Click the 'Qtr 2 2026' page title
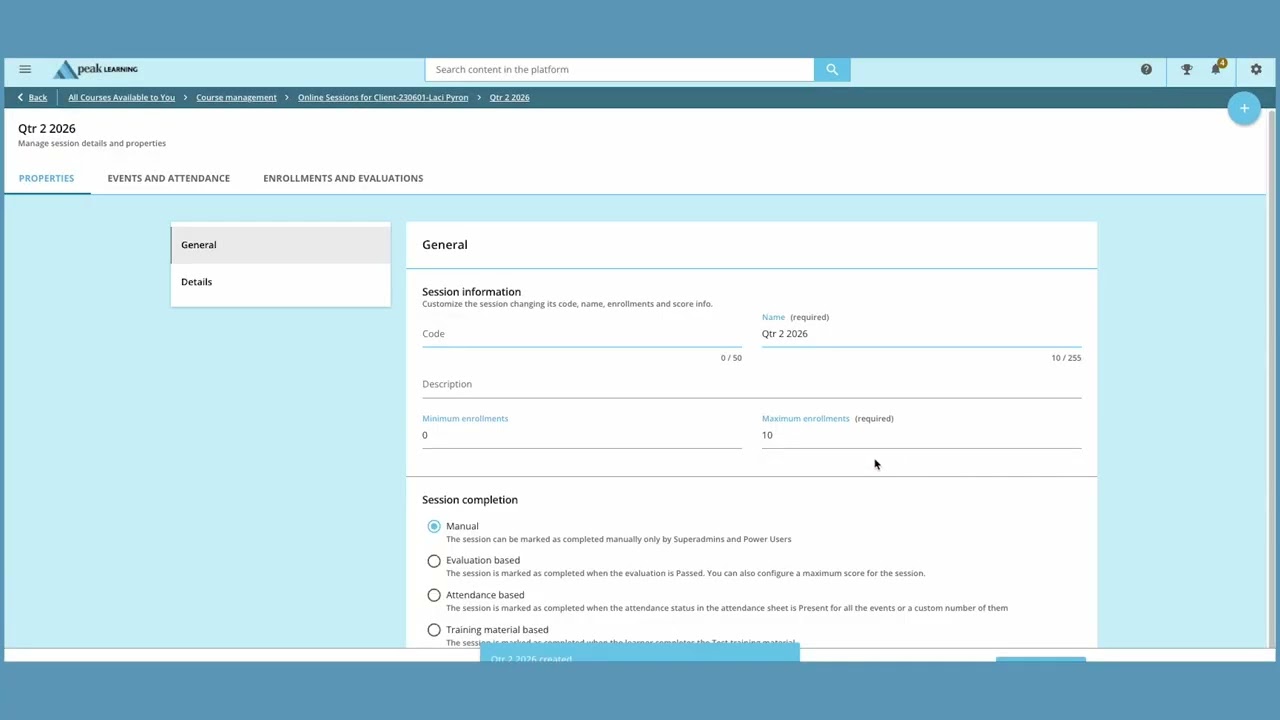This screenshot has width=1280, height=720. pos(47,128)
